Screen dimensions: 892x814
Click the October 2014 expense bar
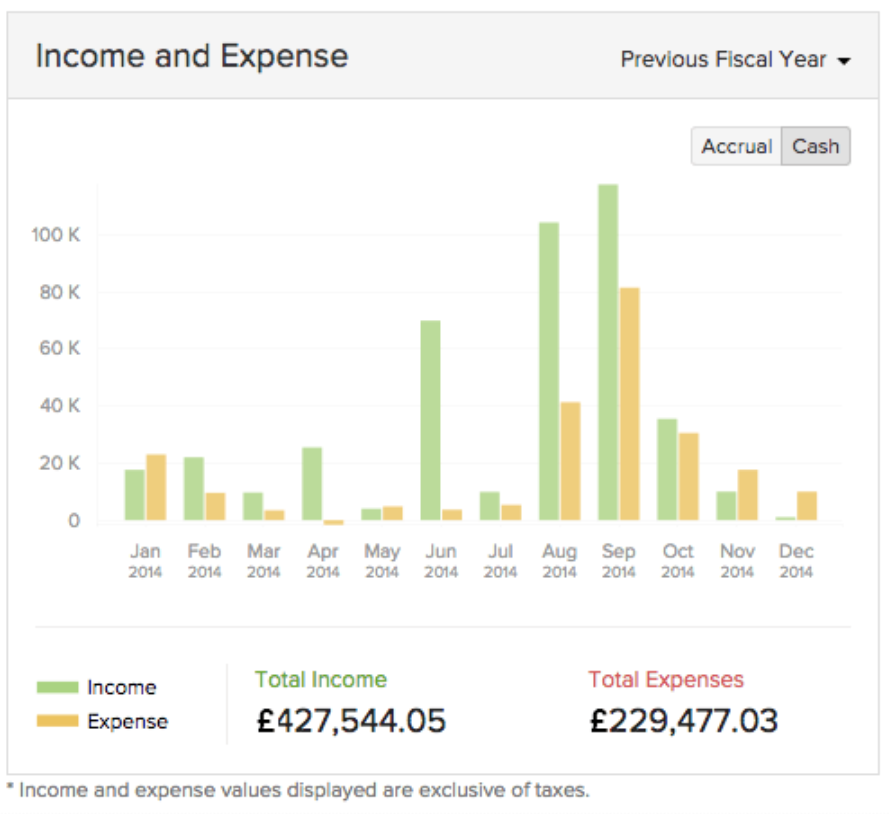(688, 476)
